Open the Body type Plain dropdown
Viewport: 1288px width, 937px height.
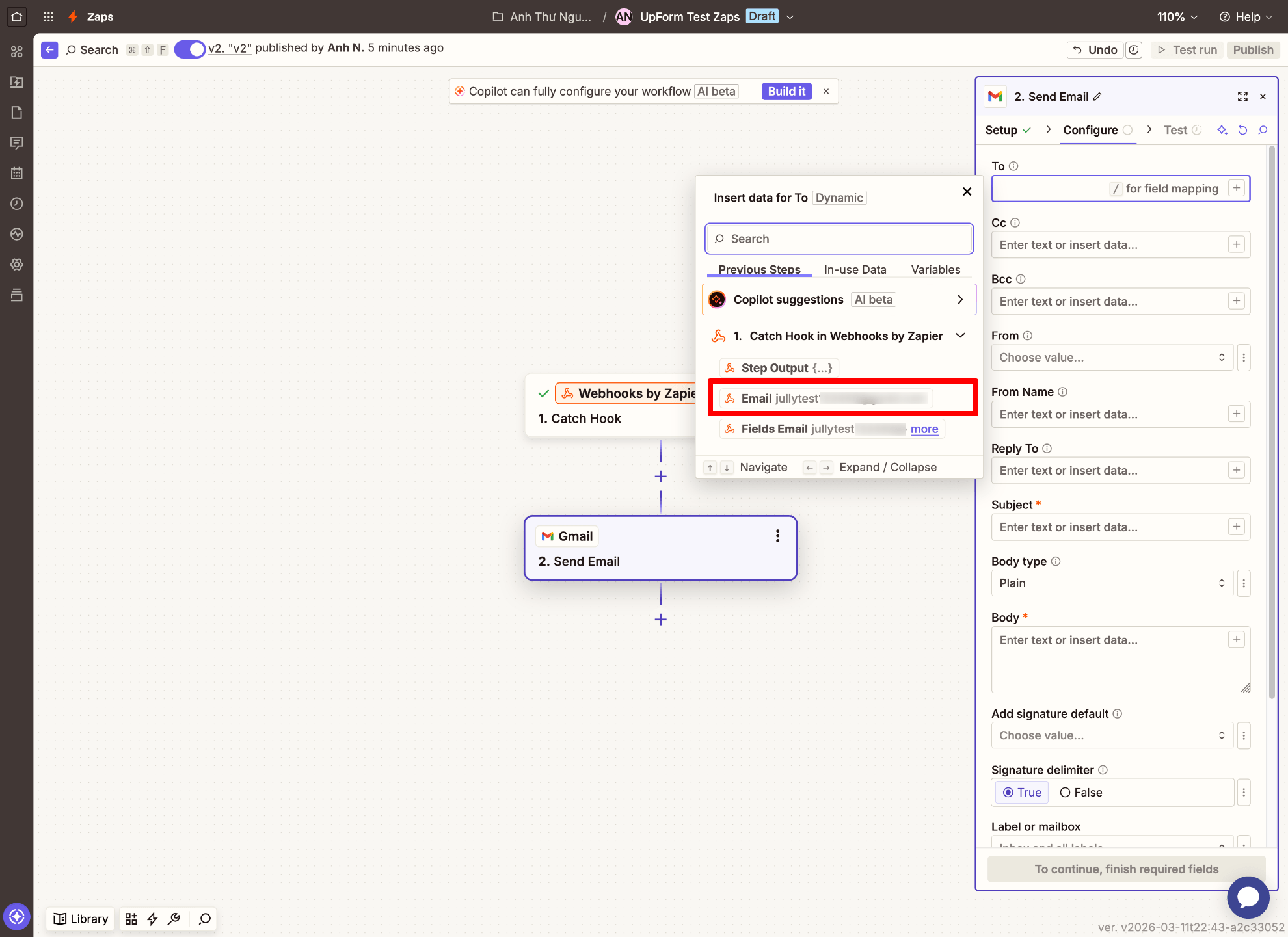[x=1112, y=583]
